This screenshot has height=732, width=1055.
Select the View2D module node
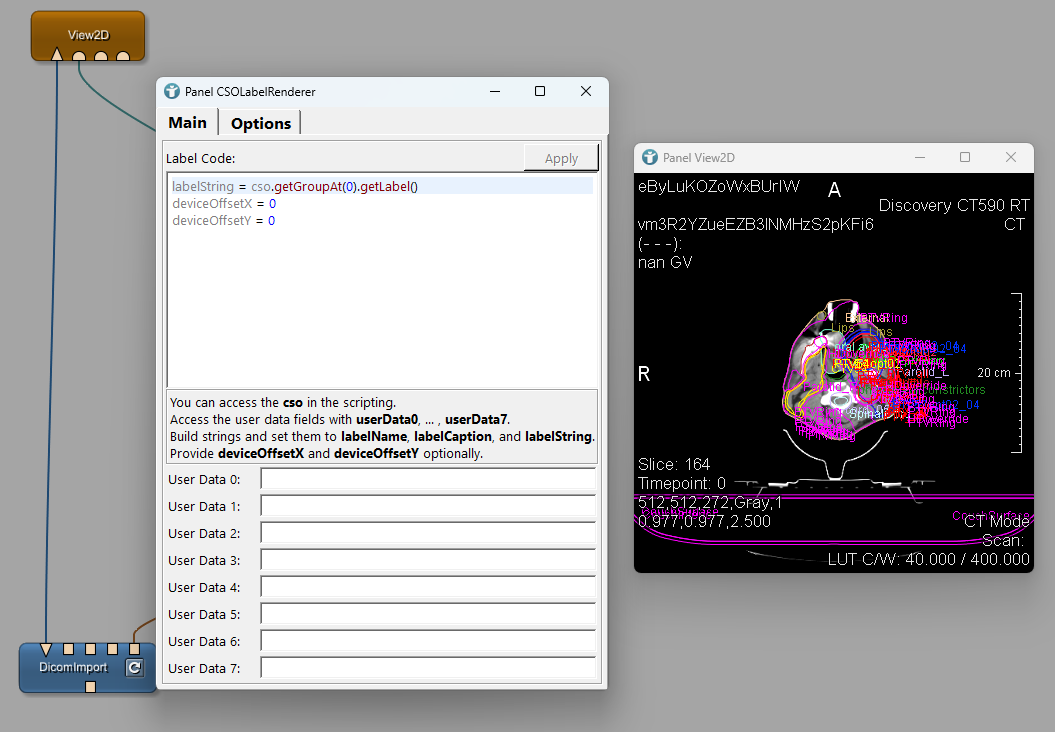[88, 34]
